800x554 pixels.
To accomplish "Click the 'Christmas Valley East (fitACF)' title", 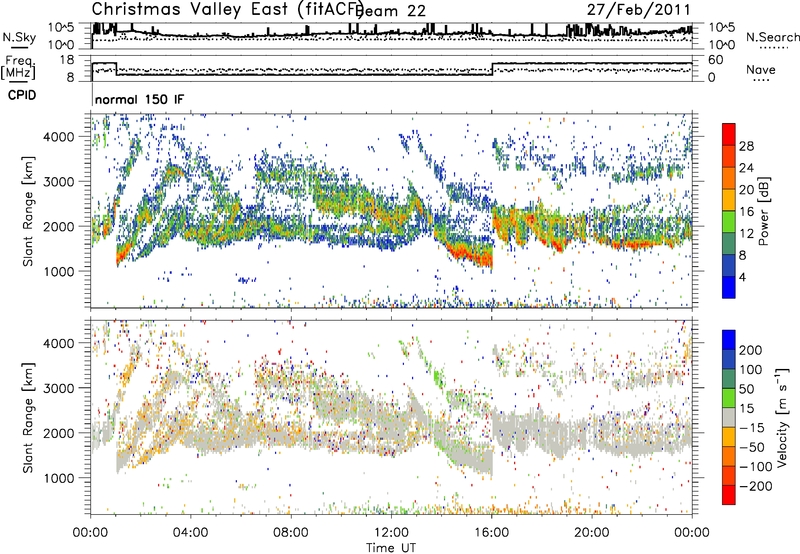I will pos(228,9).
